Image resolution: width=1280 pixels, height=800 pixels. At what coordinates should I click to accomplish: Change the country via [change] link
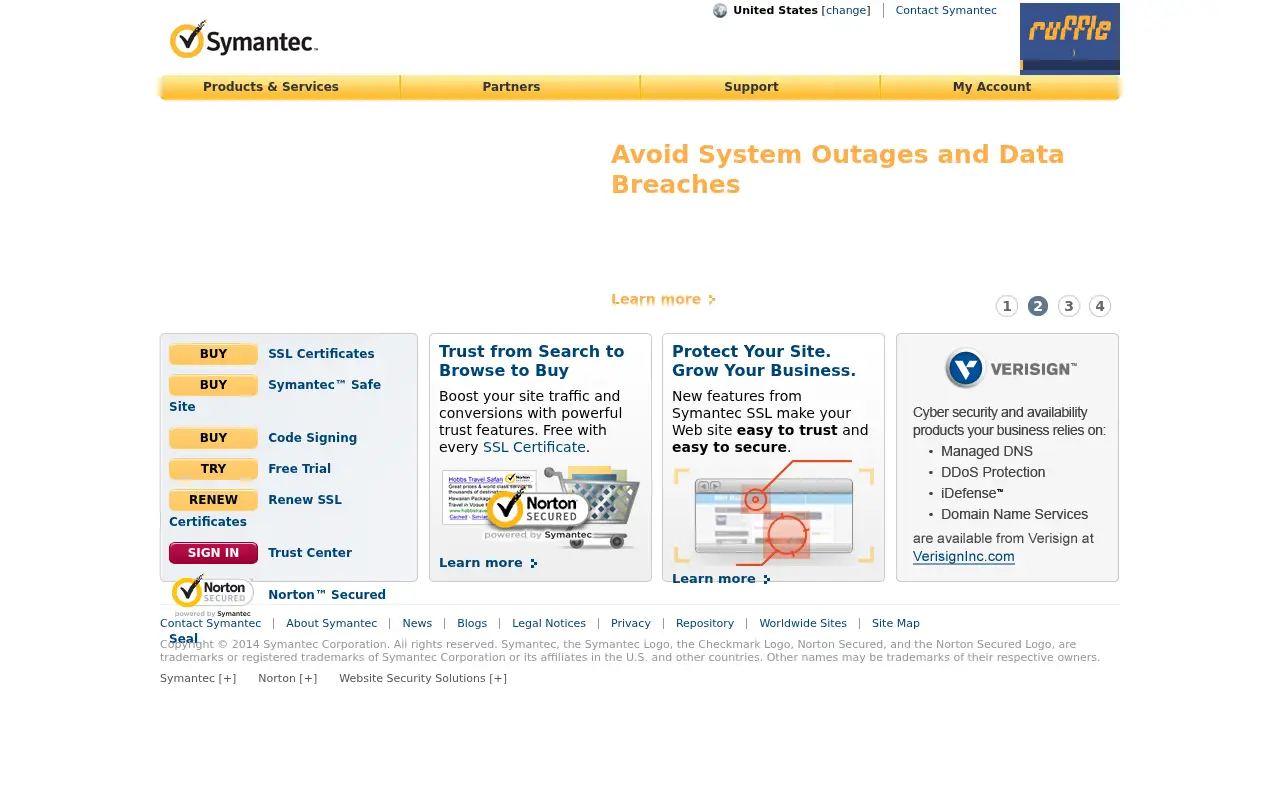[x=846, y=11]
